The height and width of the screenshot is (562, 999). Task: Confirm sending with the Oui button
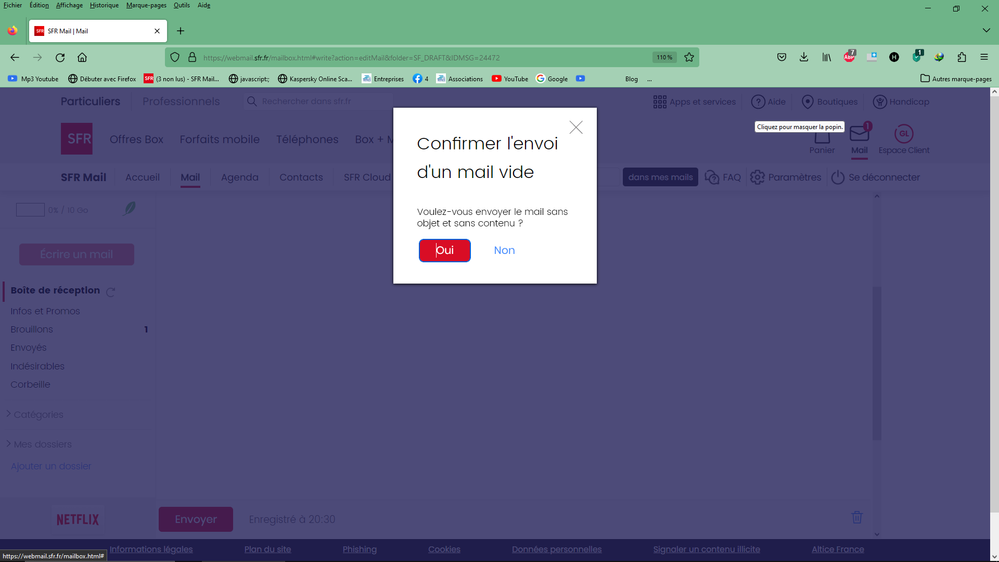pyautogui.click(x=445, y=250)
